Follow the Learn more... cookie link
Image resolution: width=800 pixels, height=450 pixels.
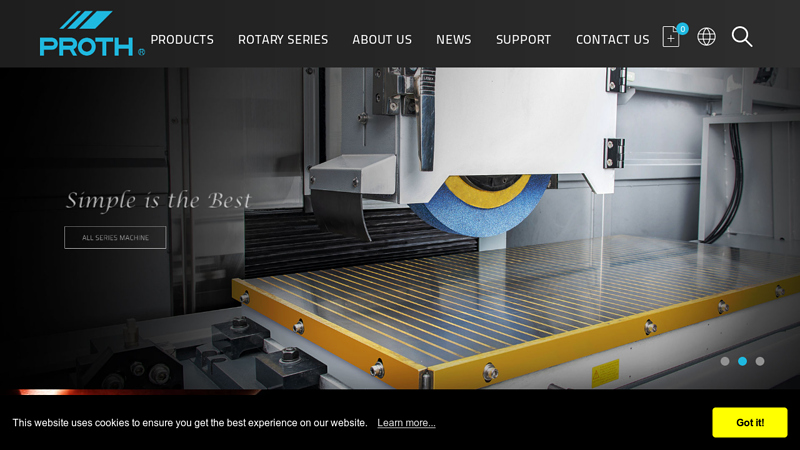point(407,423)
